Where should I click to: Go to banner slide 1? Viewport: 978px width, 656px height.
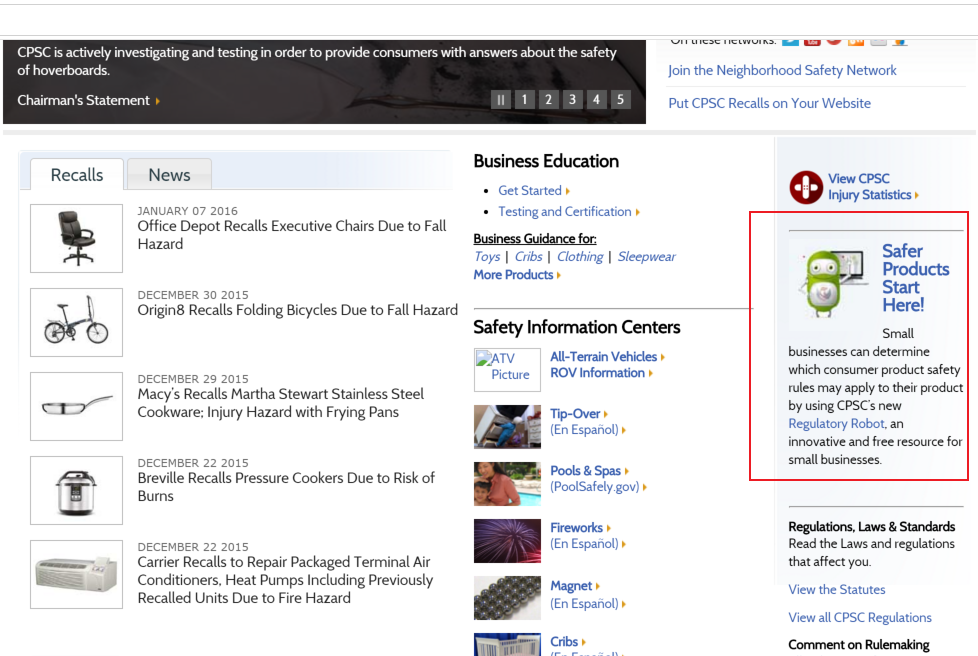(525, 99)
